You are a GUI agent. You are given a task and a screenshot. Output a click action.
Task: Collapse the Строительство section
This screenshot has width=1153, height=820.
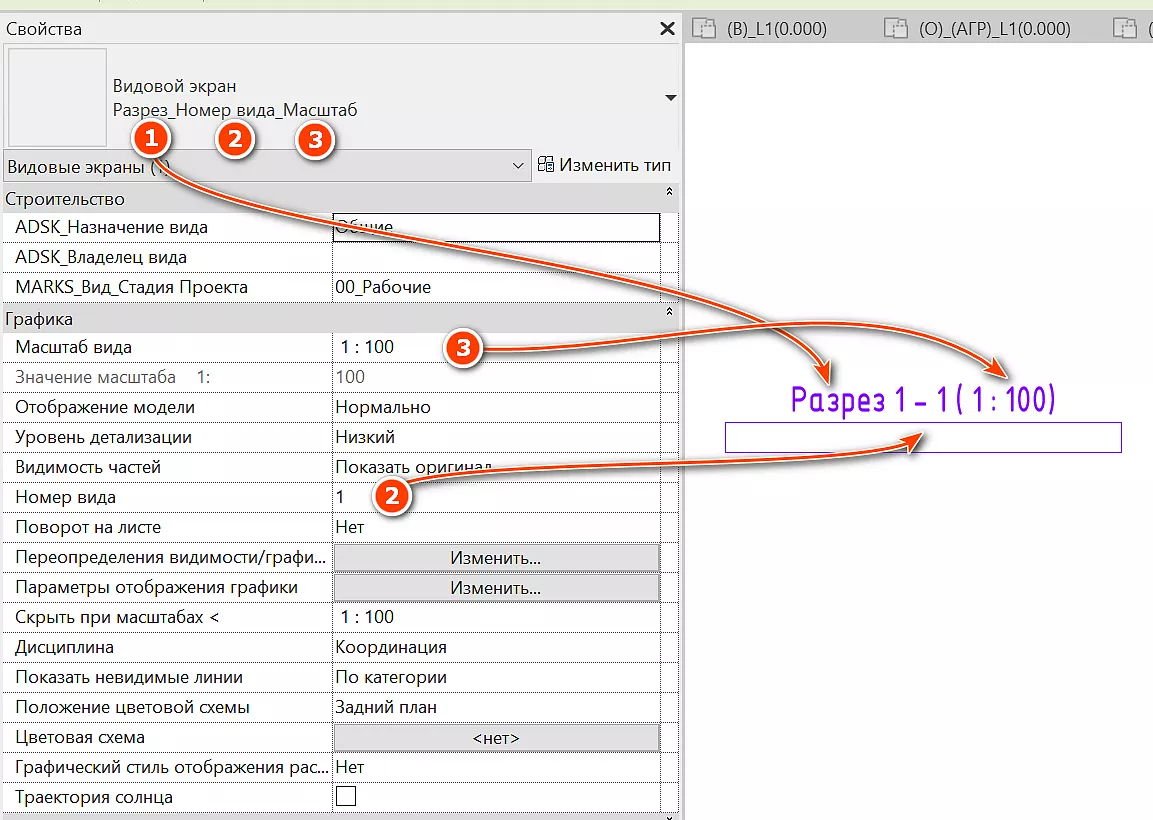(x=669, y=191)
